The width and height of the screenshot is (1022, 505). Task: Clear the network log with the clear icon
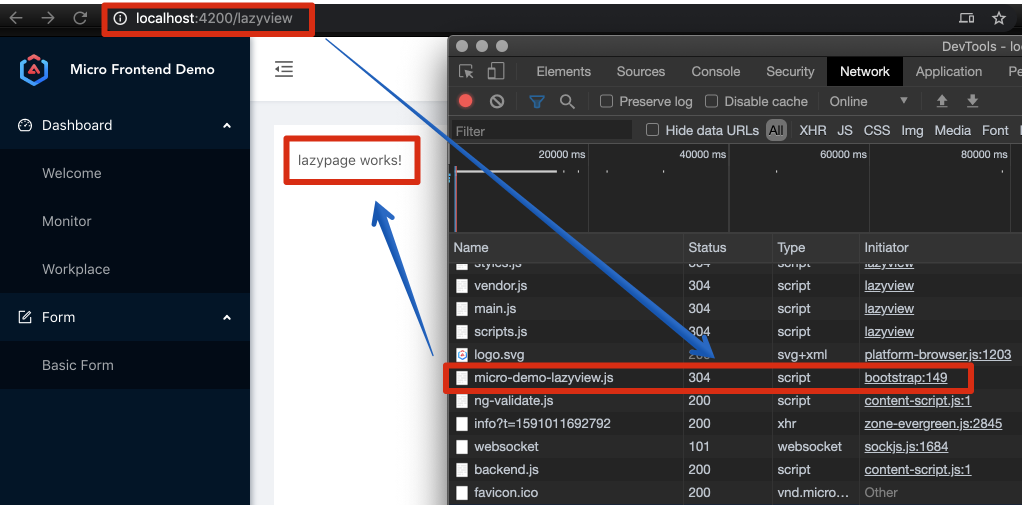coord(497,101)
